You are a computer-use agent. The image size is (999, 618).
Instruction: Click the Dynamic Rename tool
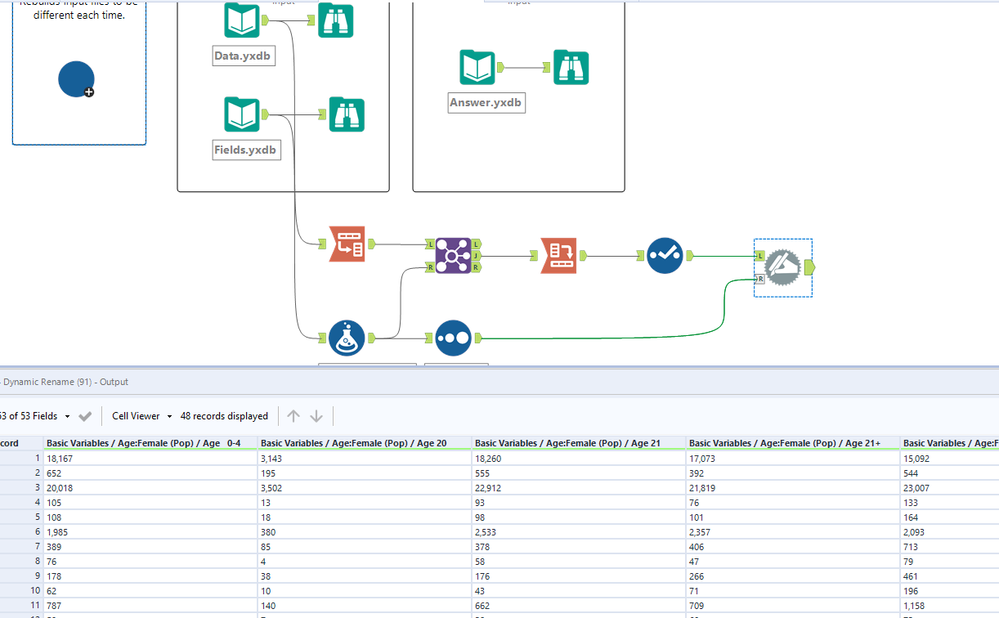pyautogui.click(x=559, y=255)
